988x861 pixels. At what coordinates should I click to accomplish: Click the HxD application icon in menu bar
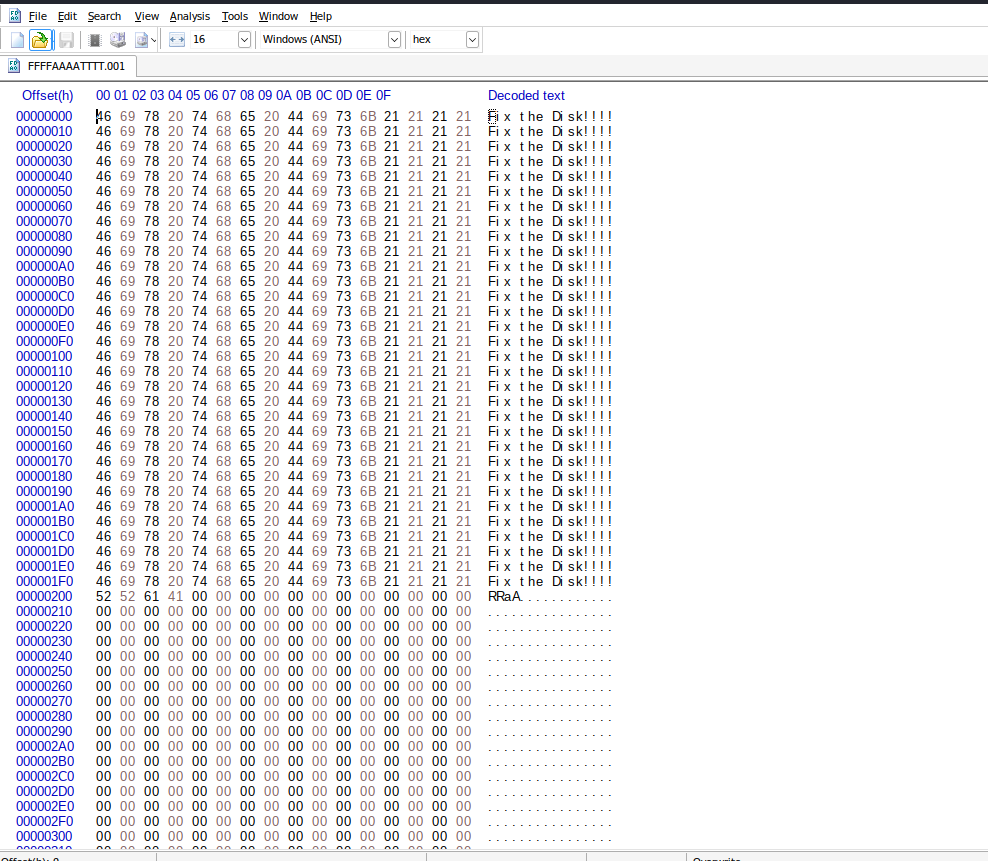click(x=14, y=16)
